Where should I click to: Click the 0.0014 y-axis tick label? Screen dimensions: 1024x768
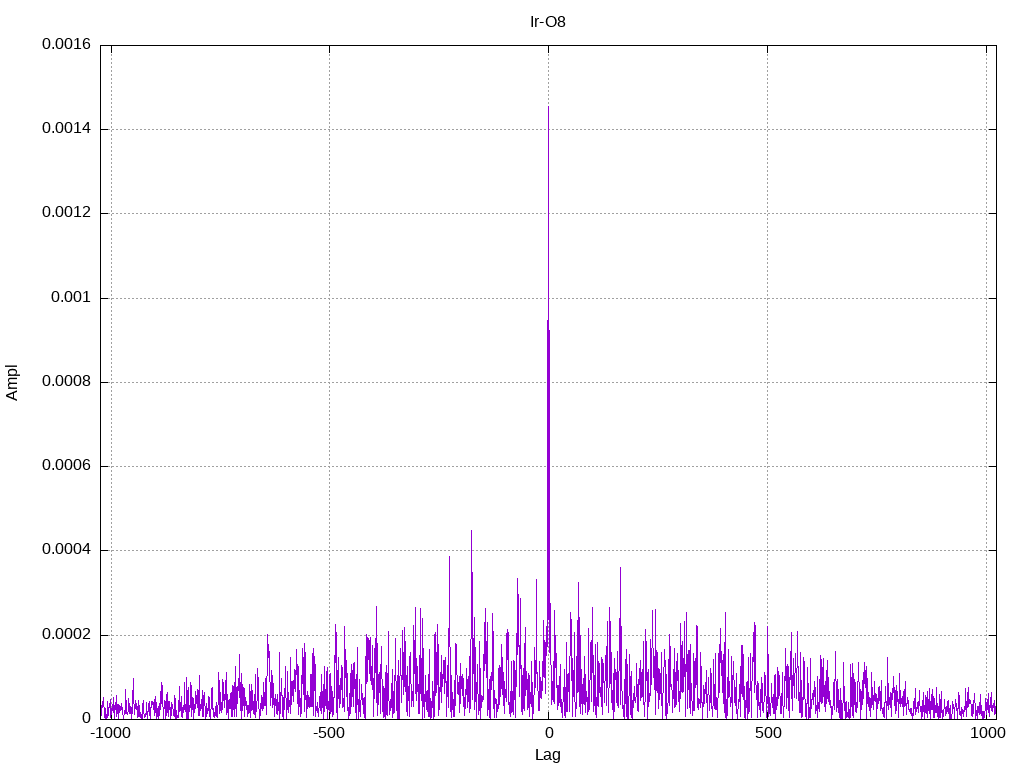point(65,129)
